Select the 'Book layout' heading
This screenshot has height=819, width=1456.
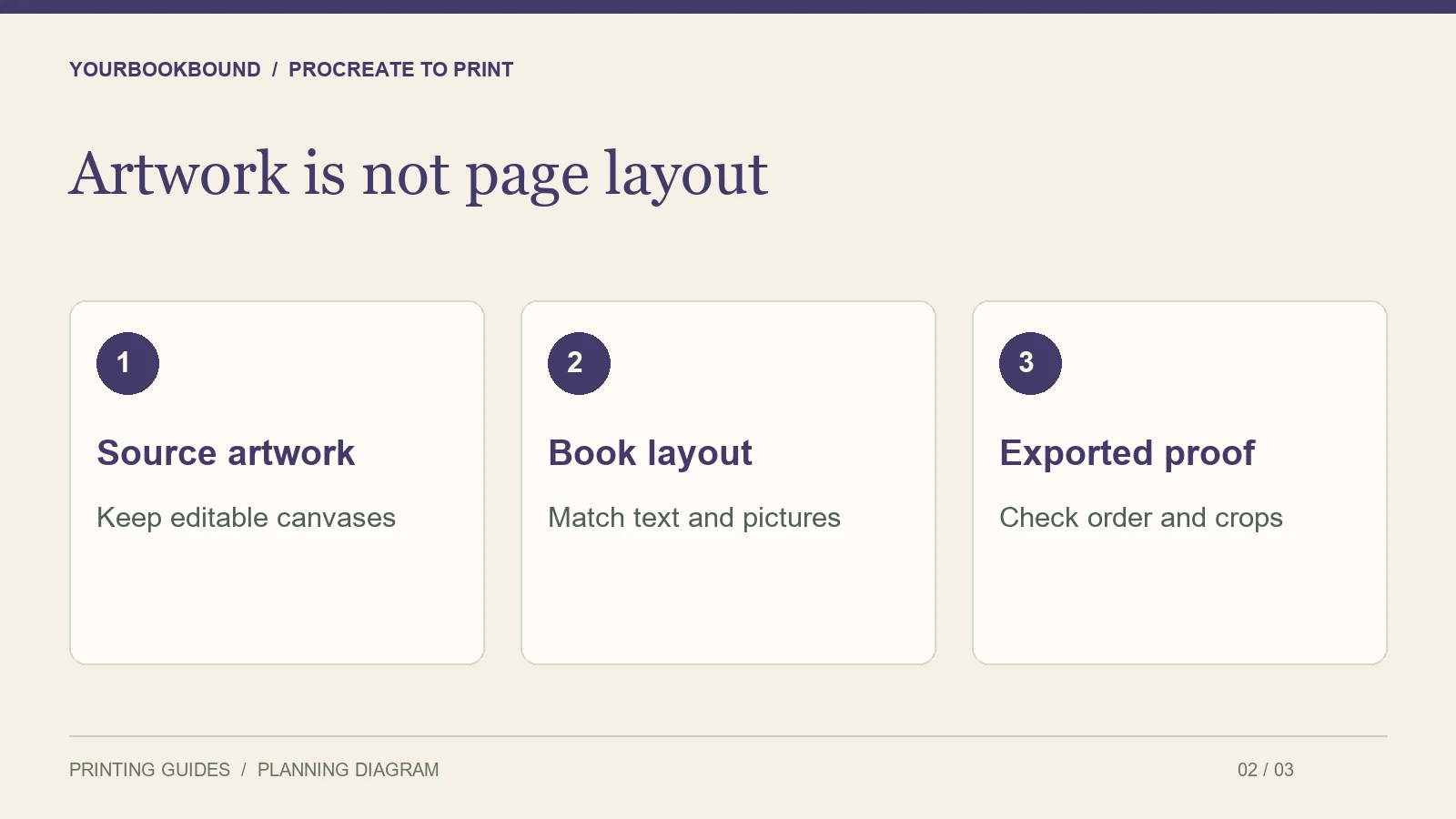click(x=650, y=453)
